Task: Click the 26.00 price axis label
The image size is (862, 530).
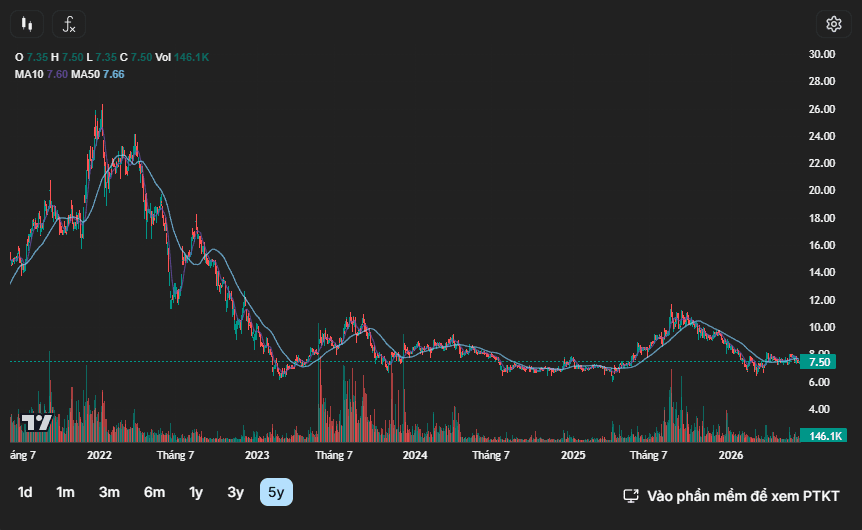Action: 822,109
